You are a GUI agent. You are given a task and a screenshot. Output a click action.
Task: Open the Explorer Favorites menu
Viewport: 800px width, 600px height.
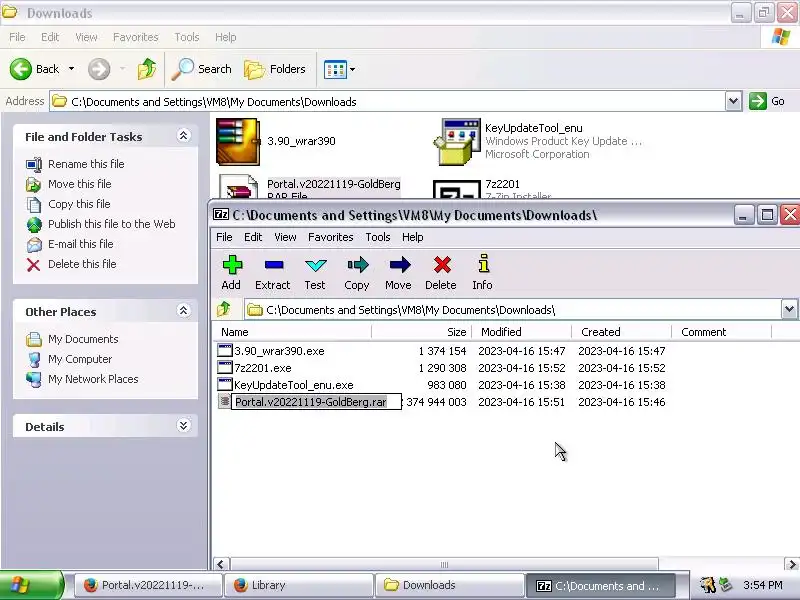point(135,37)
